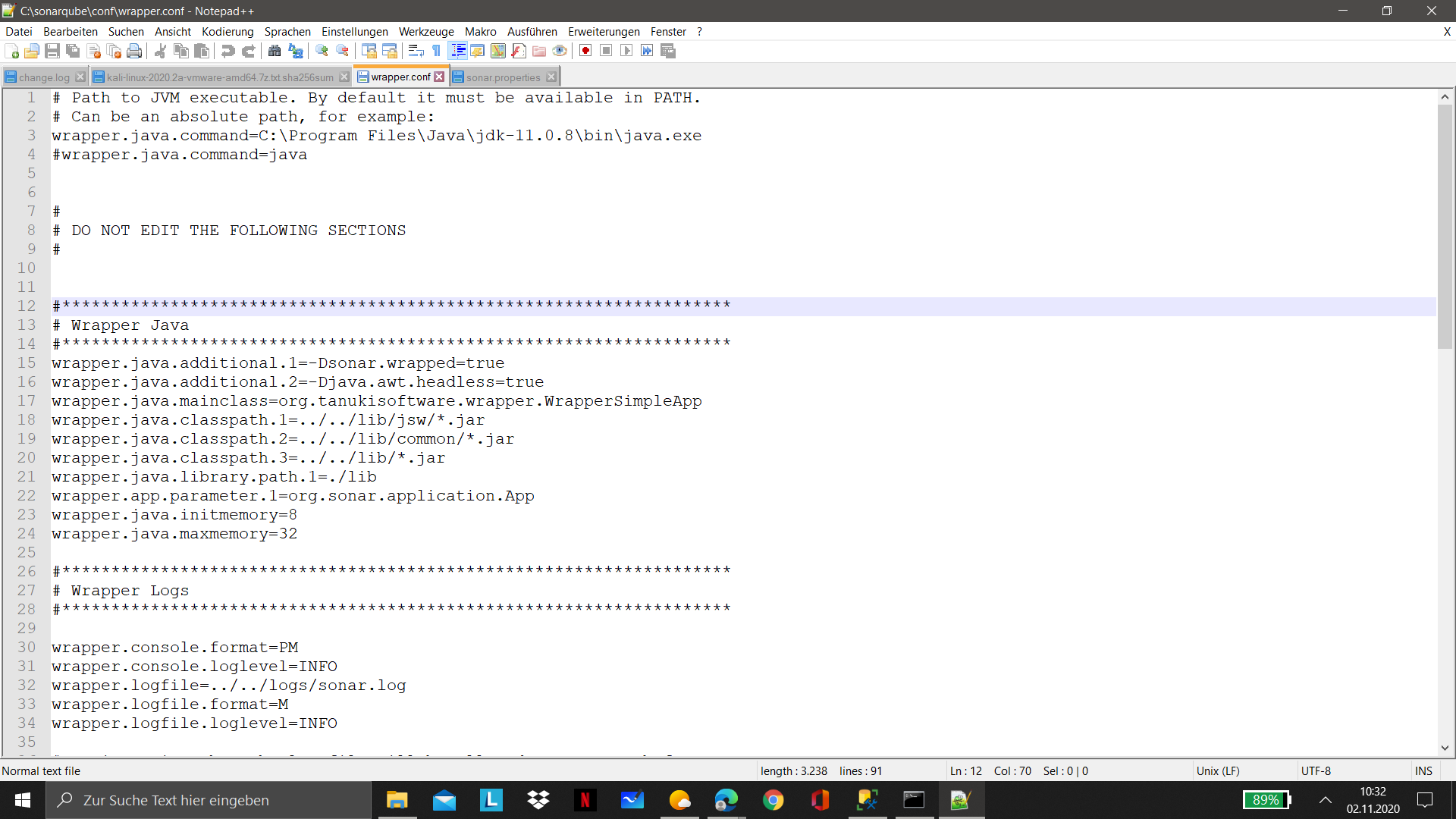Toggle show all characters (pilcrow icon)
This screenshot has width=1456, height=819.
click(437, 51)
